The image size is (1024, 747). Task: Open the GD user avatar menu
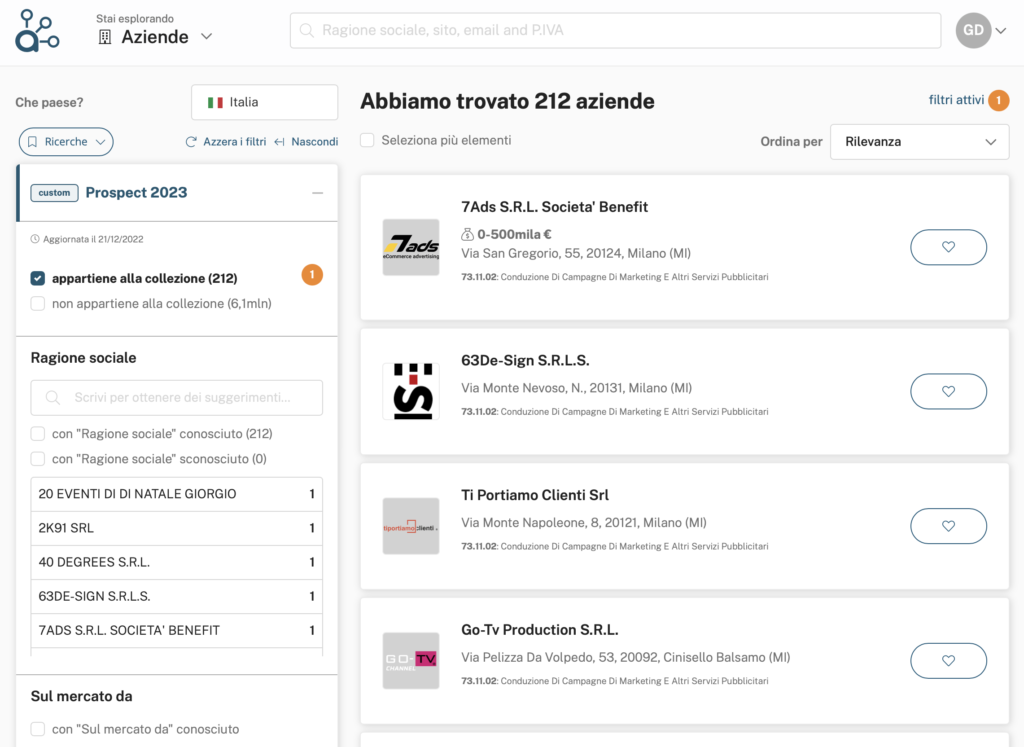coord(973,30)
